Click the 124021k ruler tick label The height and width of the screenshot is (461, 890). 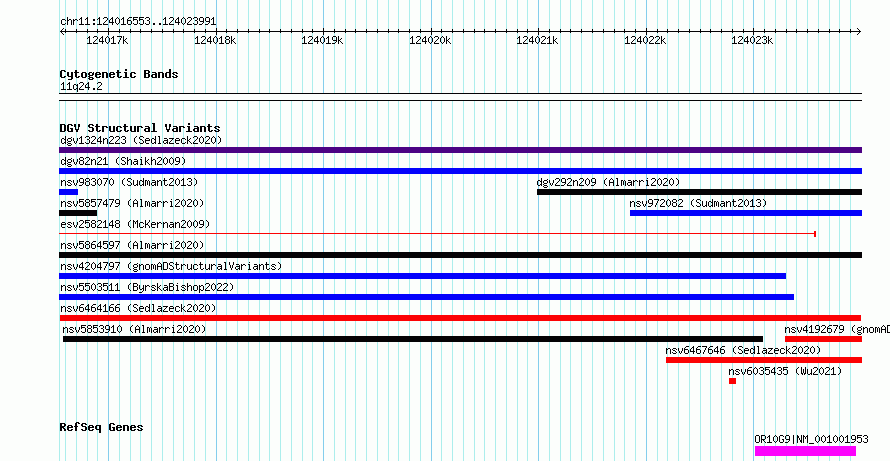click(x=538, y=41)
